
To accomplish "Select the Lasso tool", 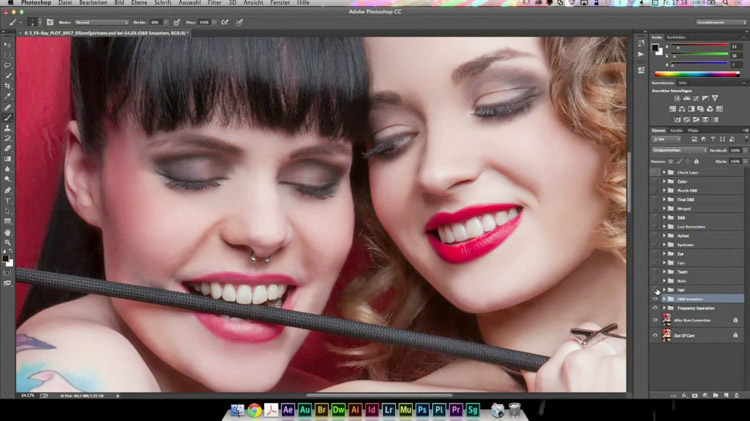I will tap(7, 65).
